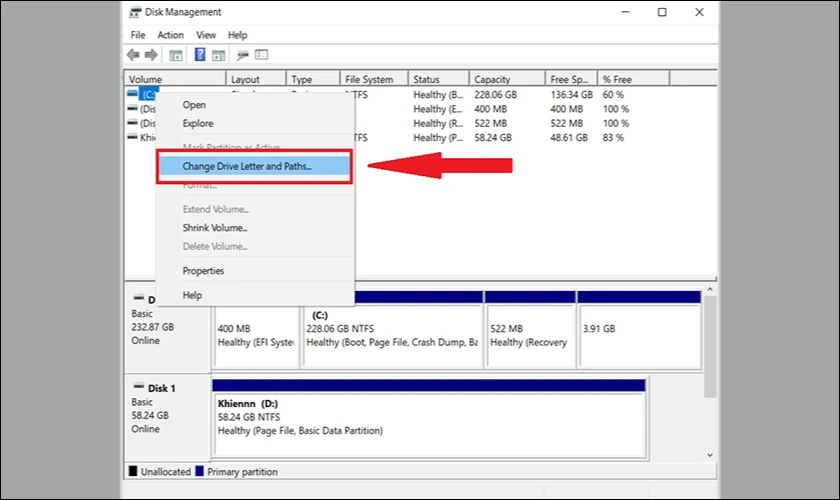The width and height of the screenshot is (840, 500).
Task: Select the 3.91 GB partition block
Action: 640,330
